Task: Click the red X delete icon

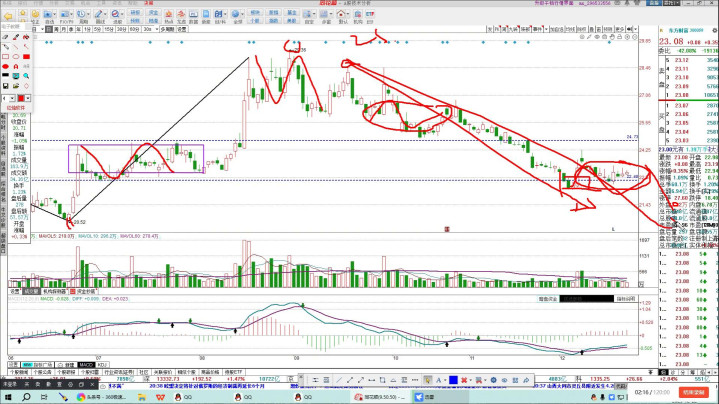Action: click(x=464, y=380)
